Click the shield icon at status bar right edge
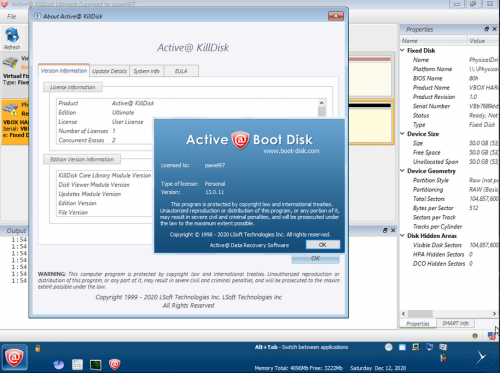This screenshot has width=500, height=373. tap(491, 336)
